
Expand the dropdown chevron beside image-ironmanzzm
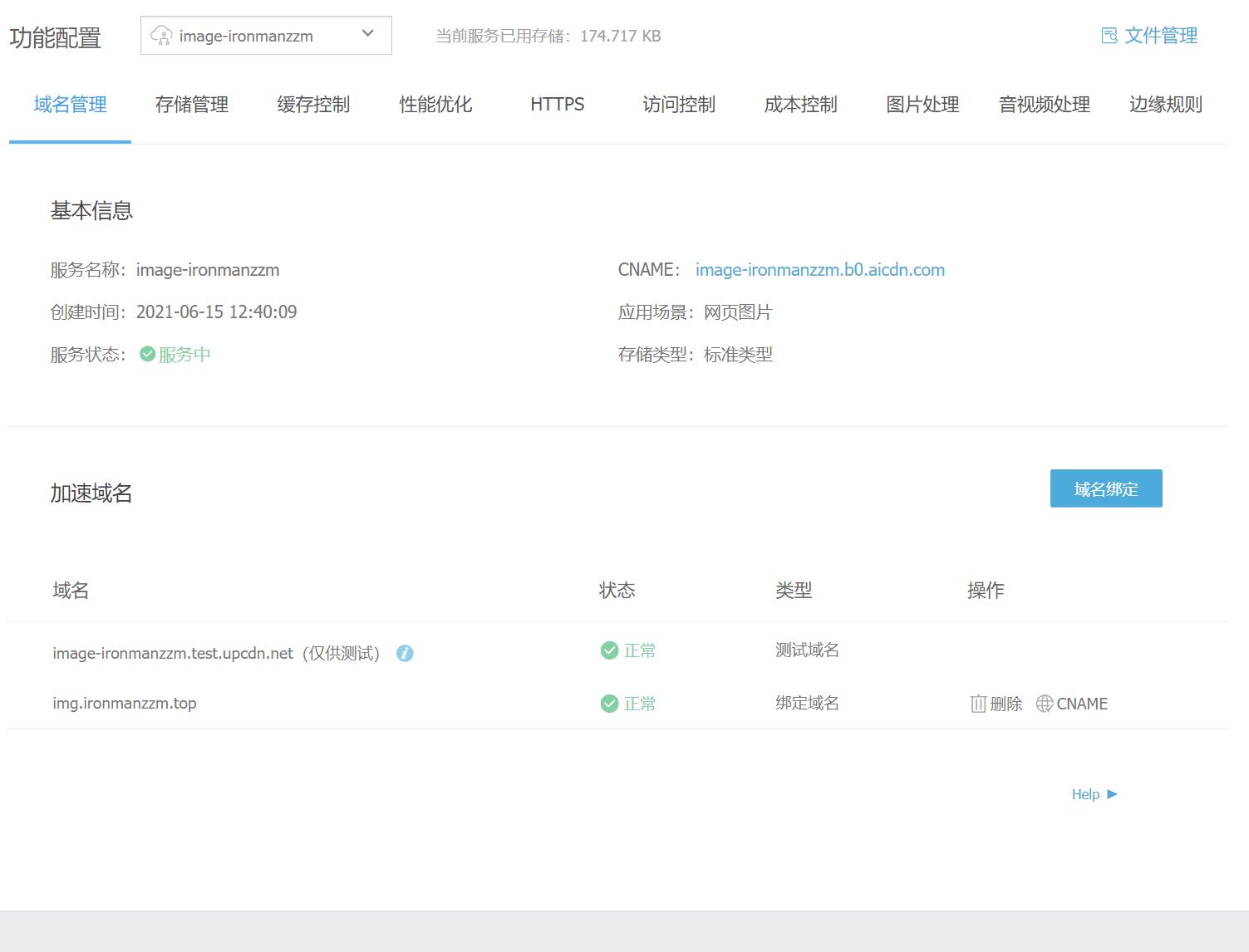click(366, 34)
